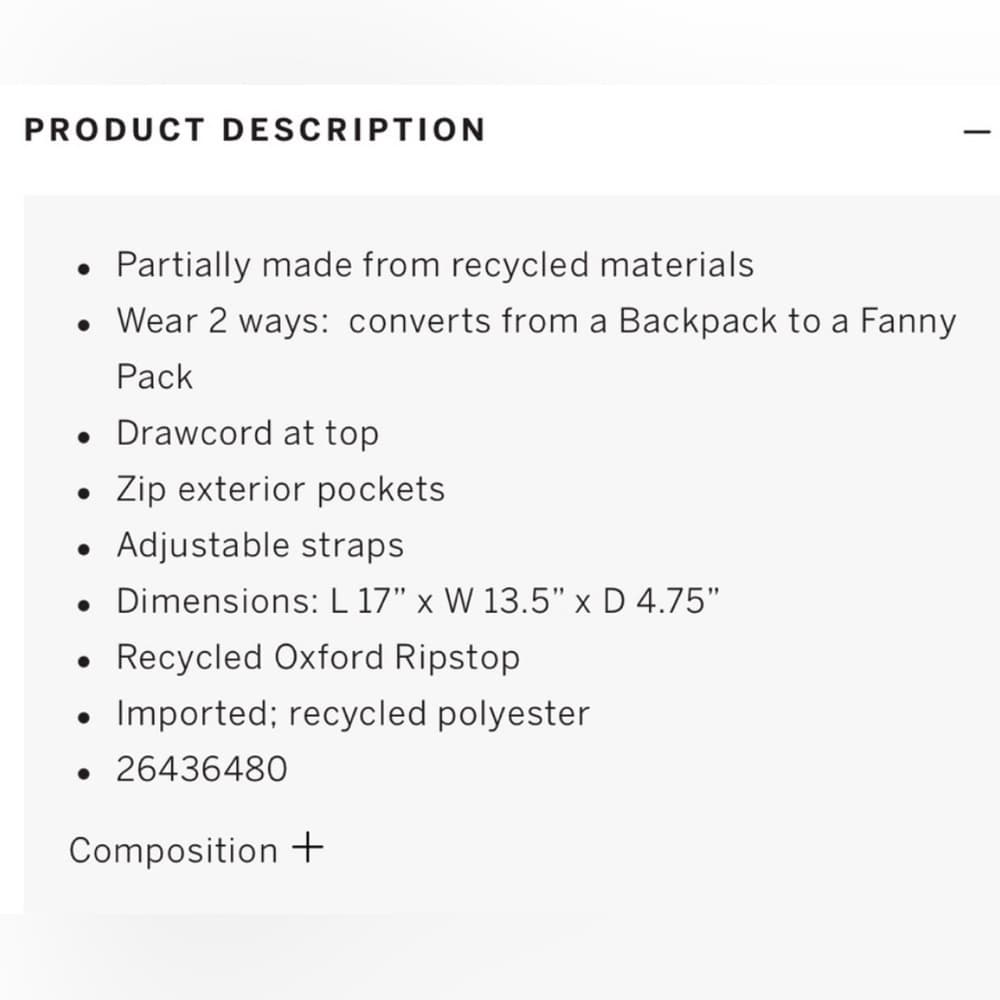Select the Dimensions line text

click(418, 601)
